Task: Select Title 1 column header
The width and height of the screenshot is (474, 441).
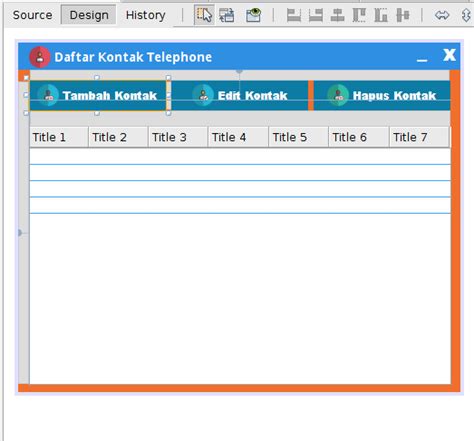Action: (59, 137)
